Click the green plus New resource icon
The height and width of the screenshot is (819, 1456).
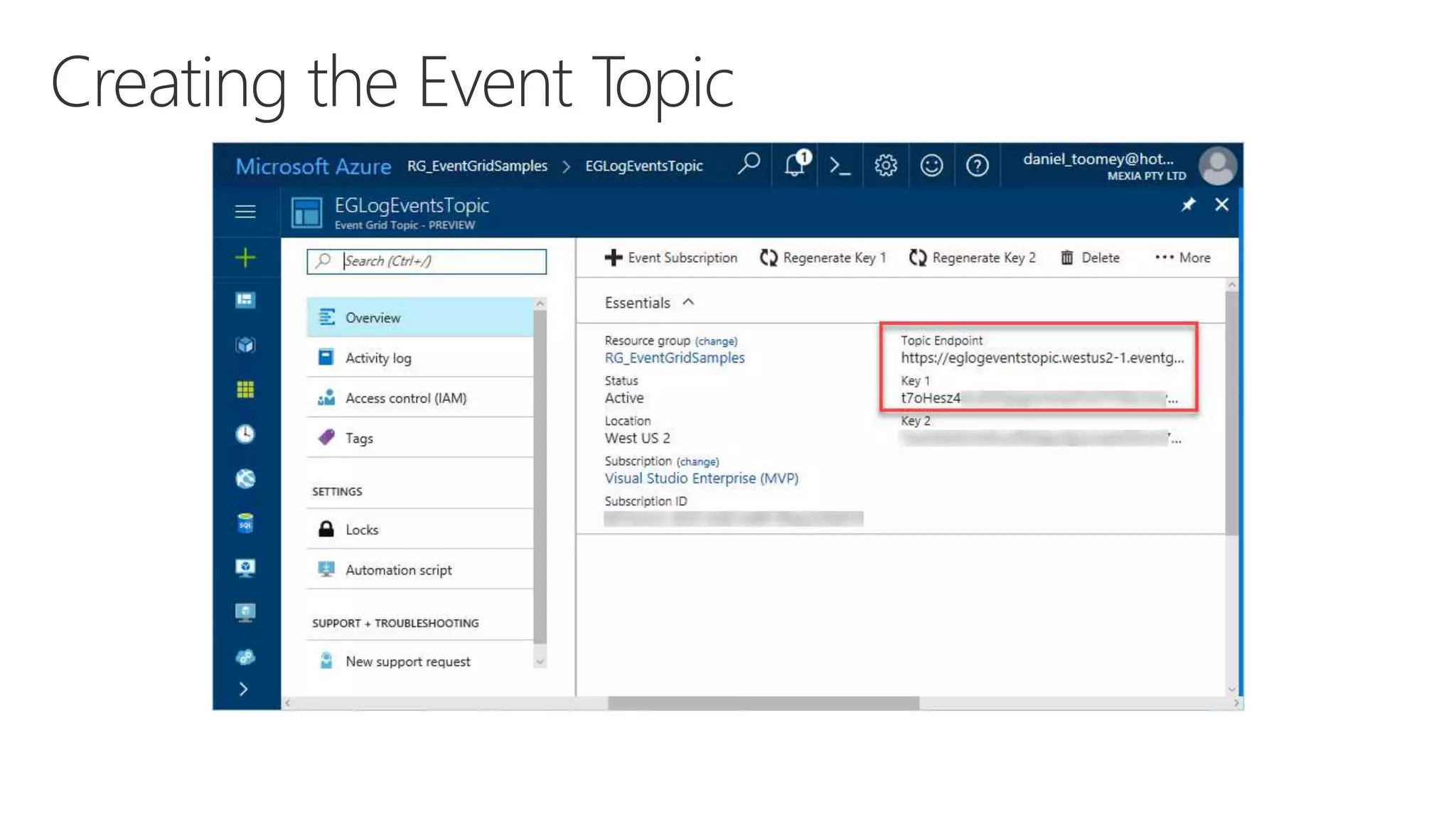245,257
